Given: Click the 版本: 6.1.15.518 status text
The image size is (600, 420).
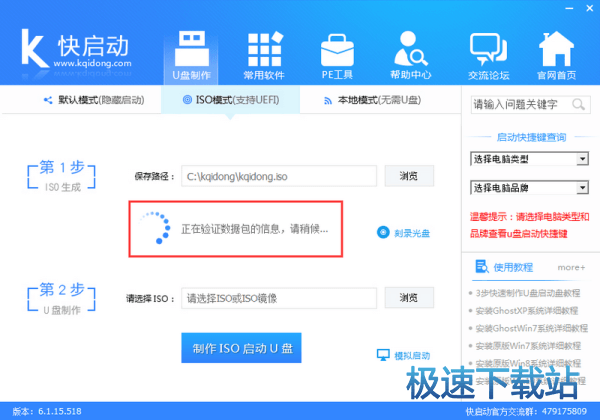Looking at the screenshot, I should [47, 412].
